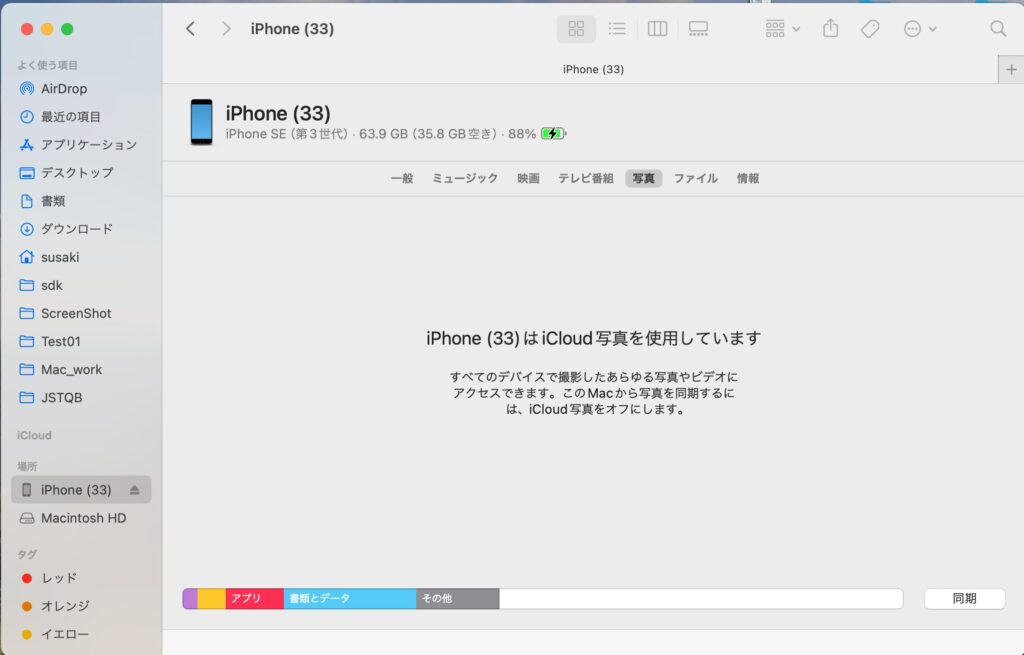Click the よく使う項目 section header
Viewport: 1024px width, 655px height.
point(47,65)
